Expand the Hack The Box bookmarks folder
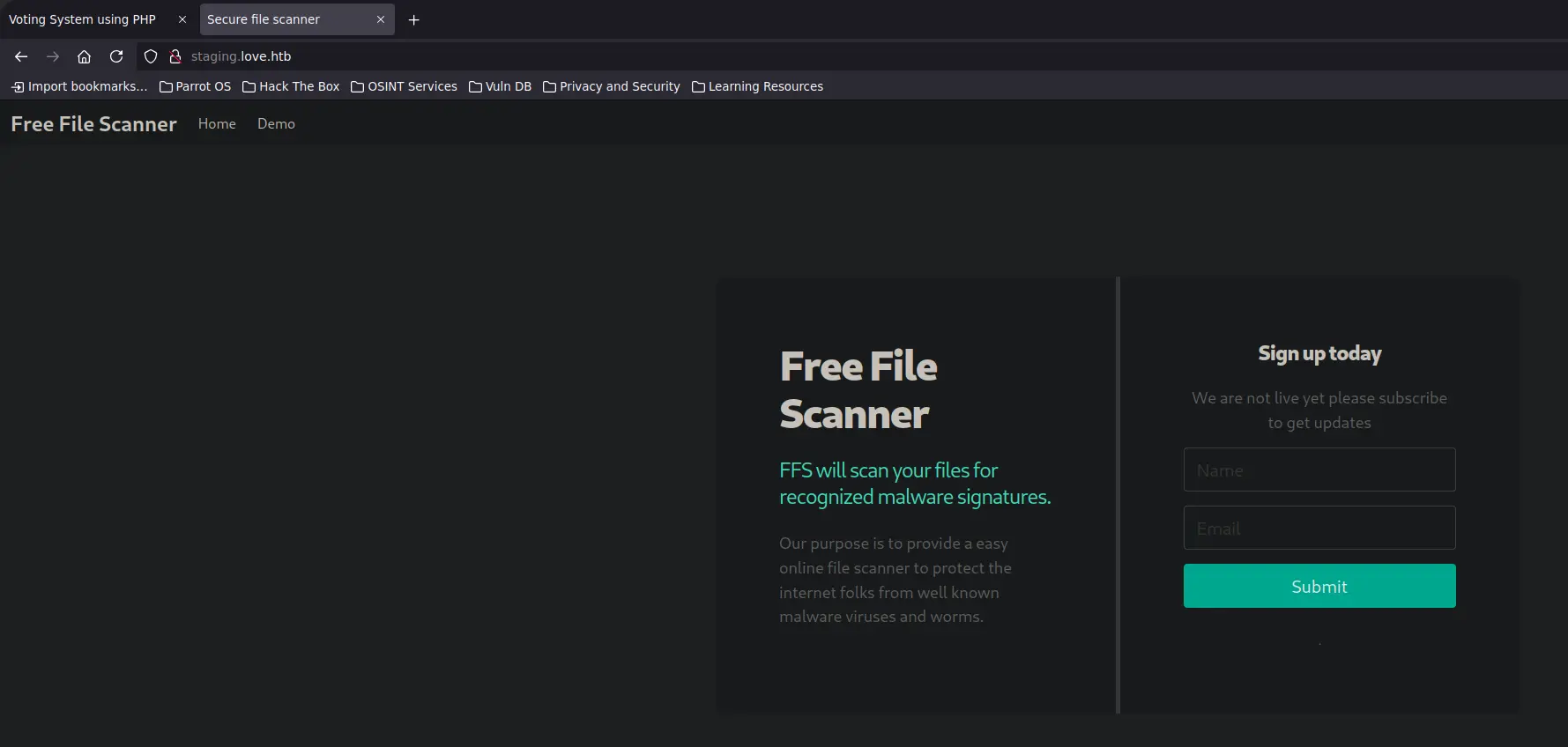1568x747 pixels. 291,86
